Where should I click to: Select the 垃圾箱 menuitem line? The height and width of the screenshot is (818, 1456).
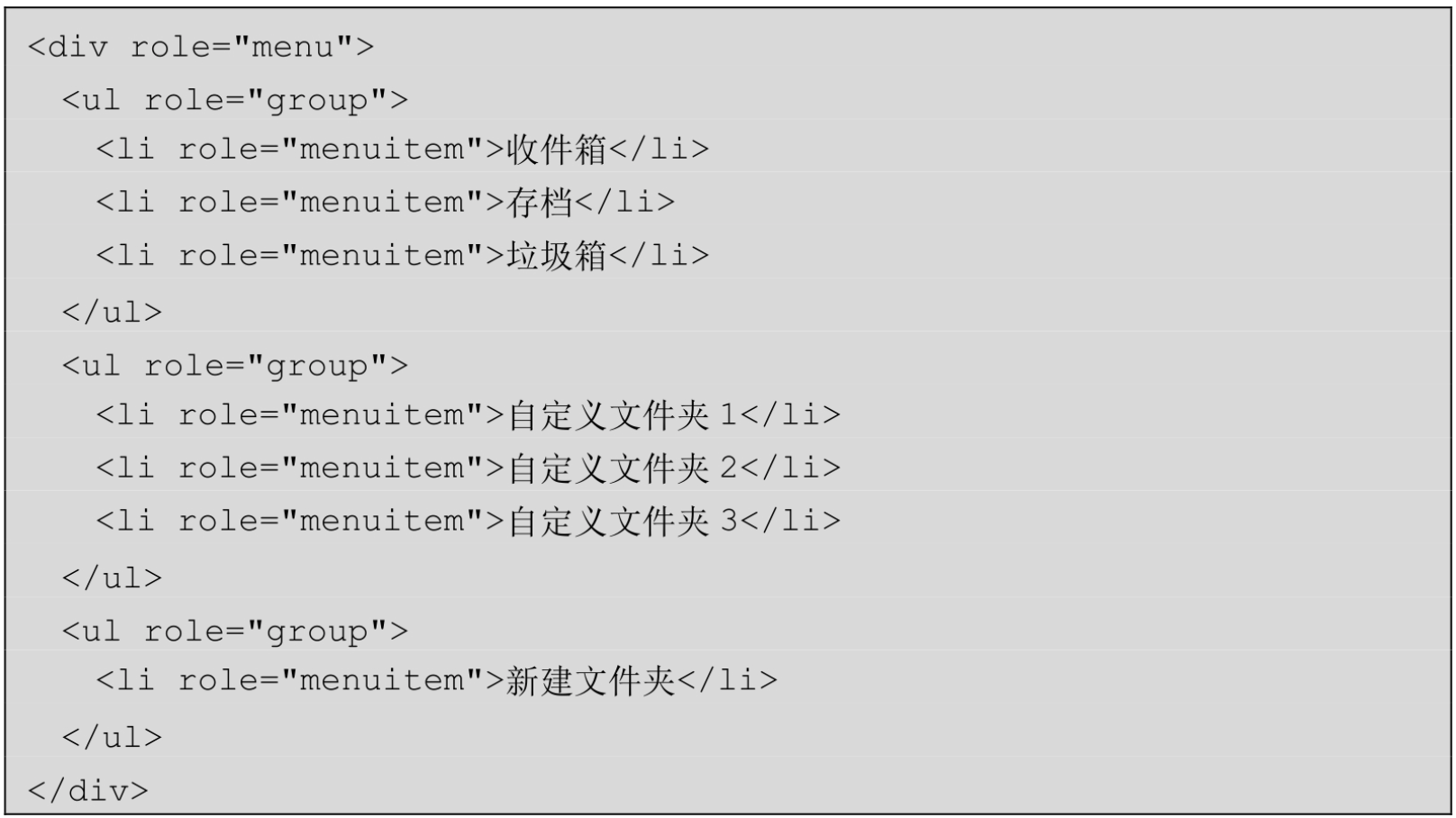(403, 256)
